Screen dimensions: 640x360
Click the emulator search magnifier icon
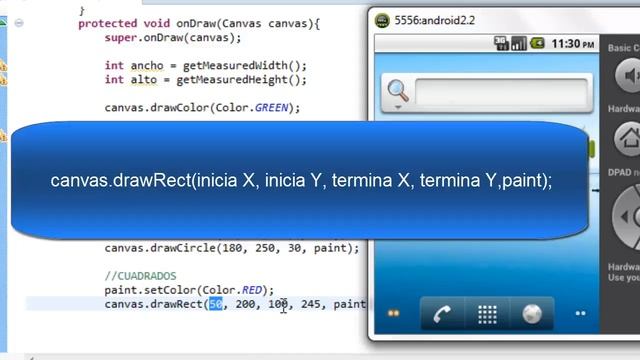[x=398, y=91]
